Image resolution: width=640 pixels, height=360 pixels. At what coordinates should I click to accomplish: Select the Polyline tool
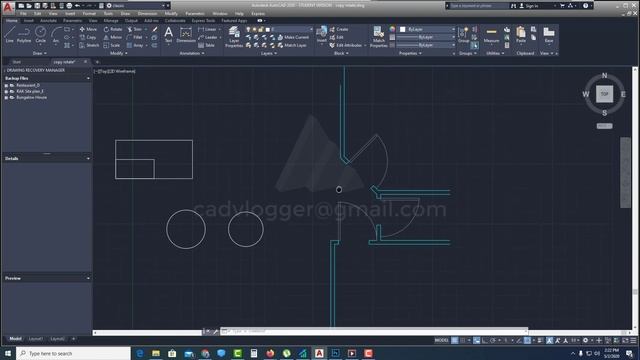[x=24, y=35]
